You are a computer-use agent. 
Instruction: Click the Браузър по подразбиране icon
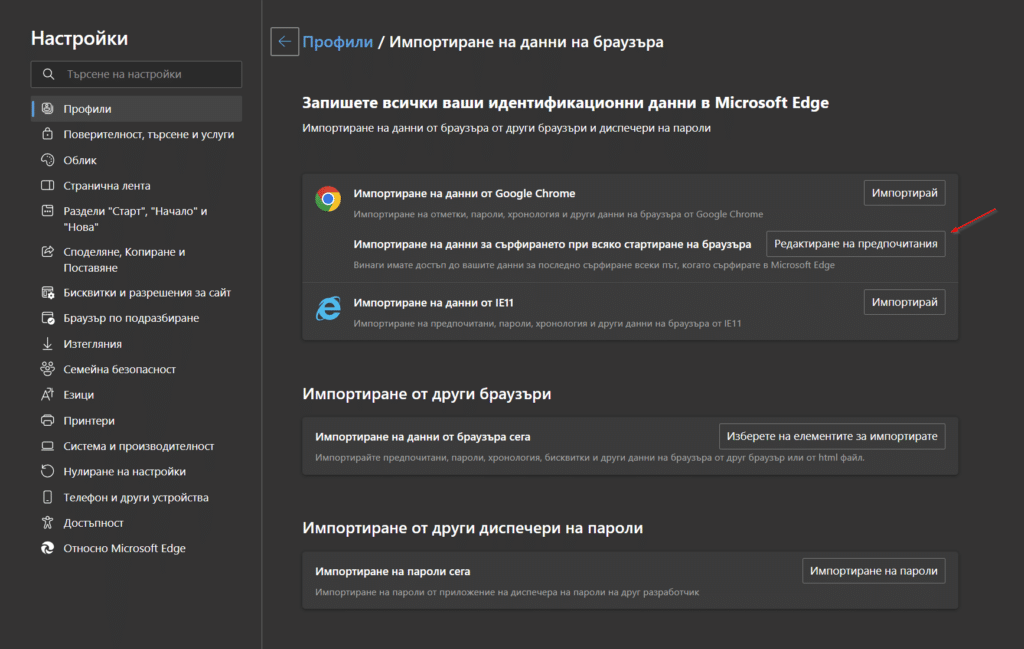pos(48,318)
